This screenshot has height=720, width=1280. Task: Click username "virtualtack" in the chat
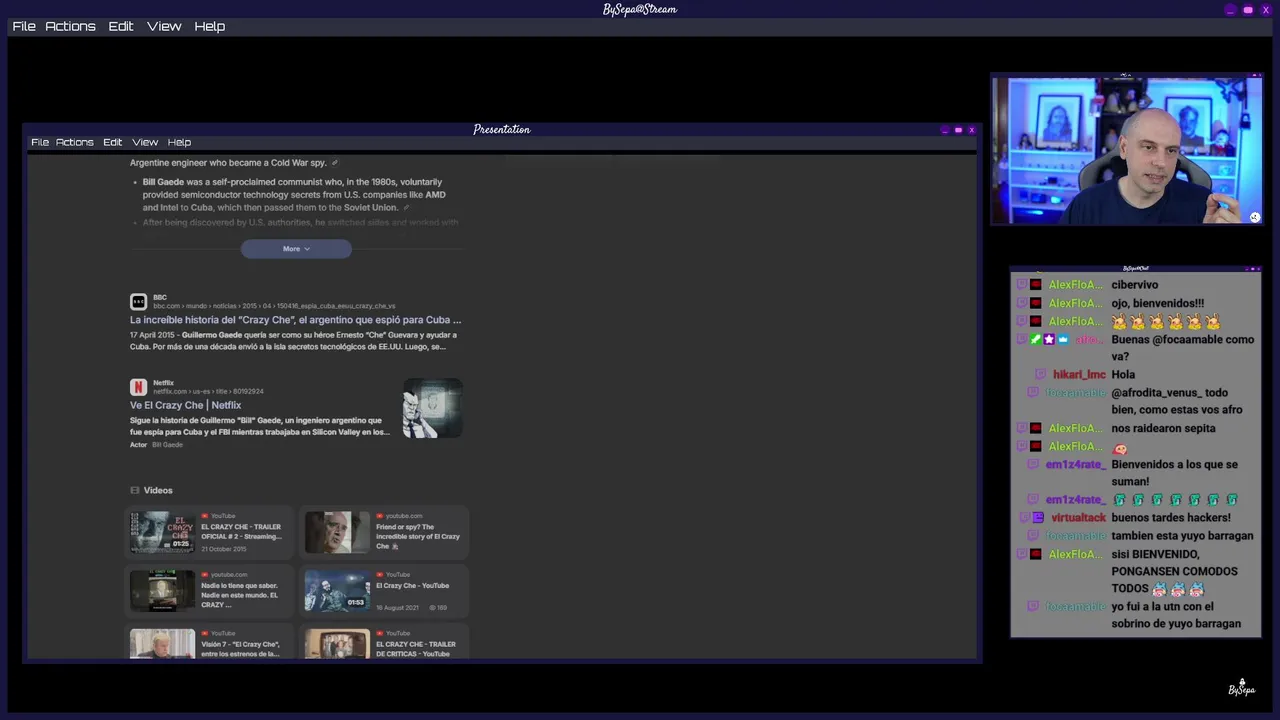point(1078,518)
